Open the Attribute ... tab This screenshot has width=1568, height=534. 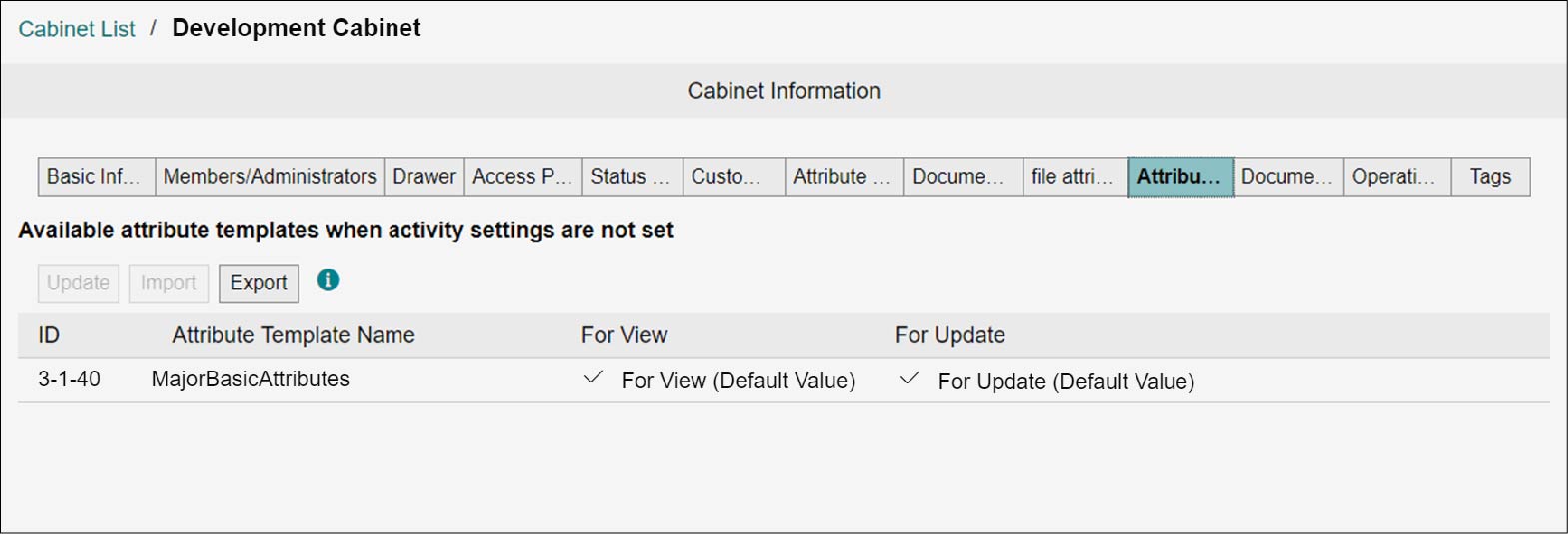[x=845, y=177]
